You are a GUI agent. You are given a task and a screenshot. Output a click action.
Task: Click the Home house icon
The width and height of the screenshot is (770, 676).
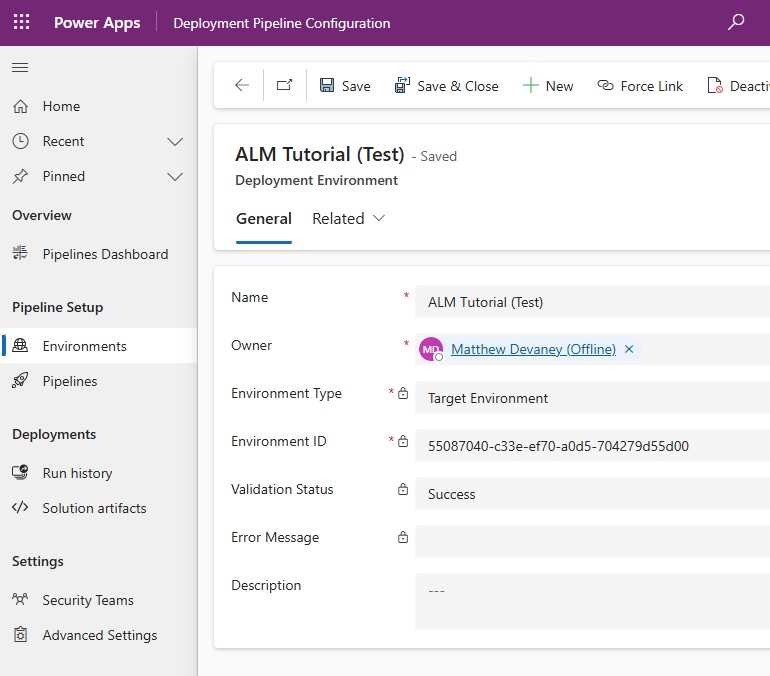click(x=20, y=106)
